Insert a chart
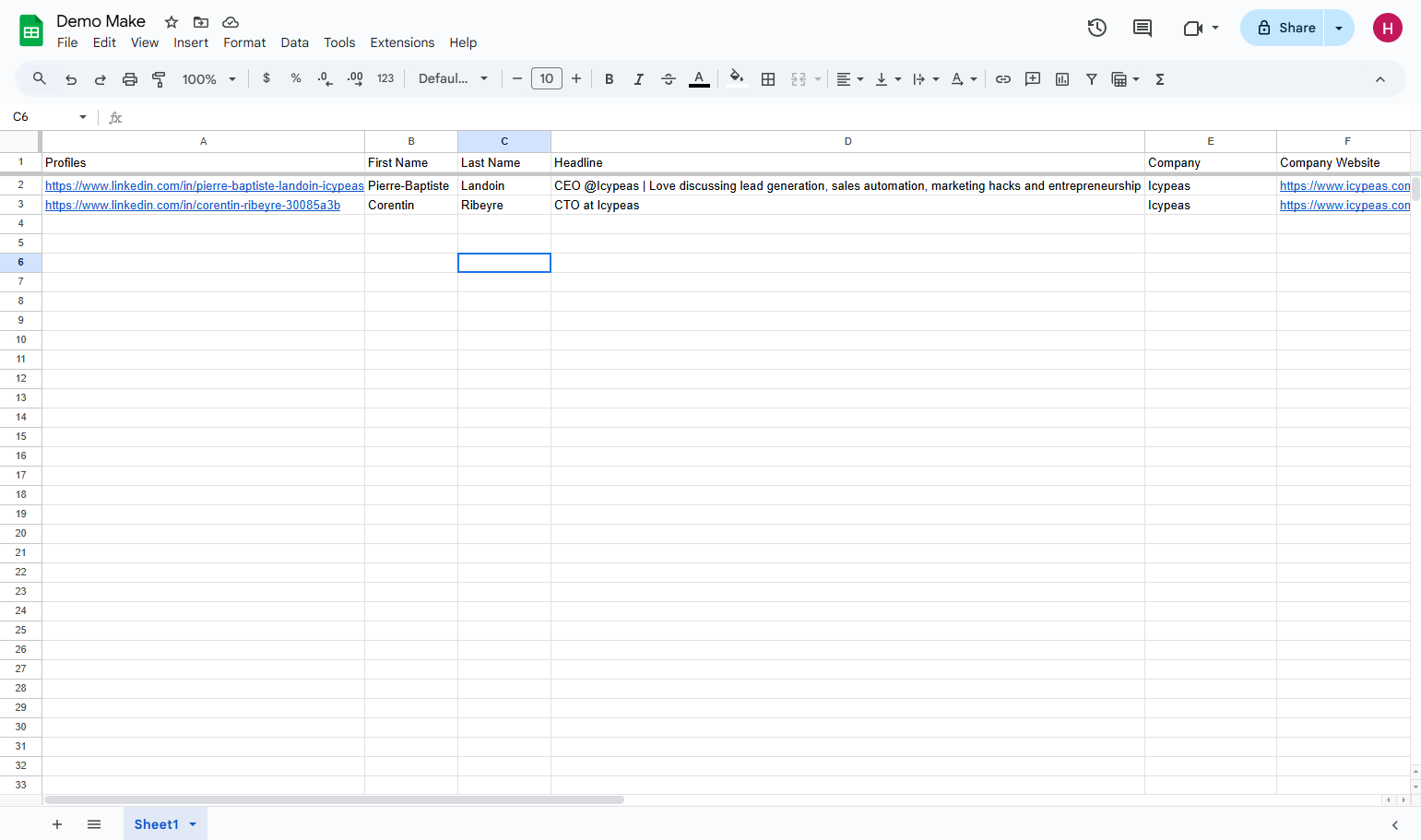The image size is (1421, 840). 1062,79
